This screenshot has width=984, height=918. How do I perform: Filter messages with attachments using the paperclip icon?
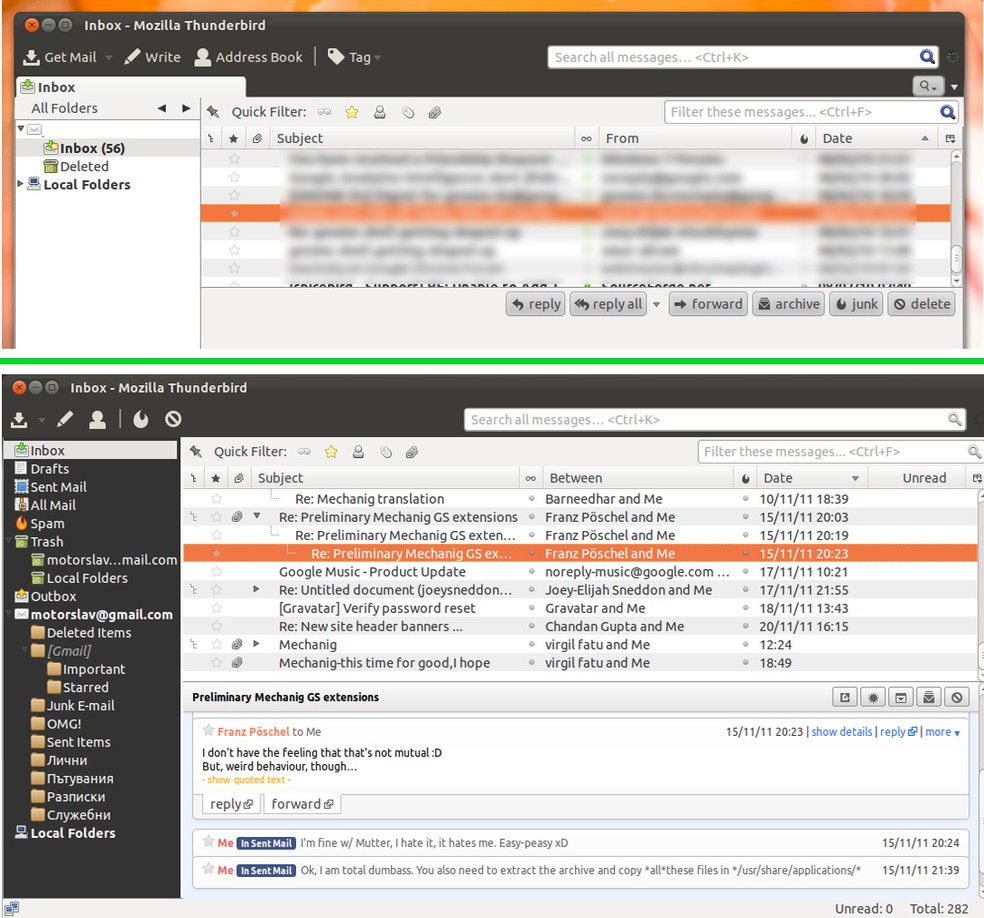click(411, 452)
